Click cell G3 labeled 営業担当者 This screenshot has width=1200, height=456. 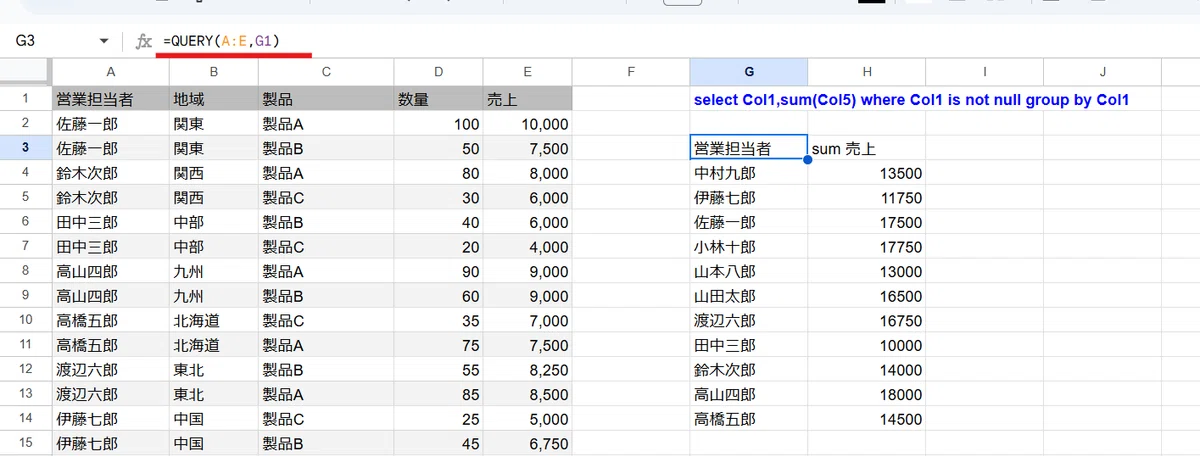[x=749, y=148]
